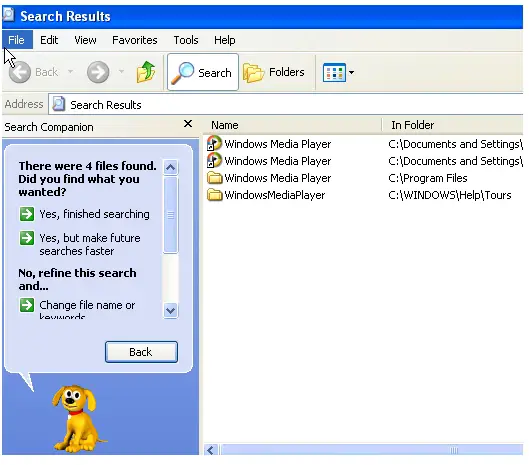
Task: Open the File menu
Action: click(x=17, y=40)
